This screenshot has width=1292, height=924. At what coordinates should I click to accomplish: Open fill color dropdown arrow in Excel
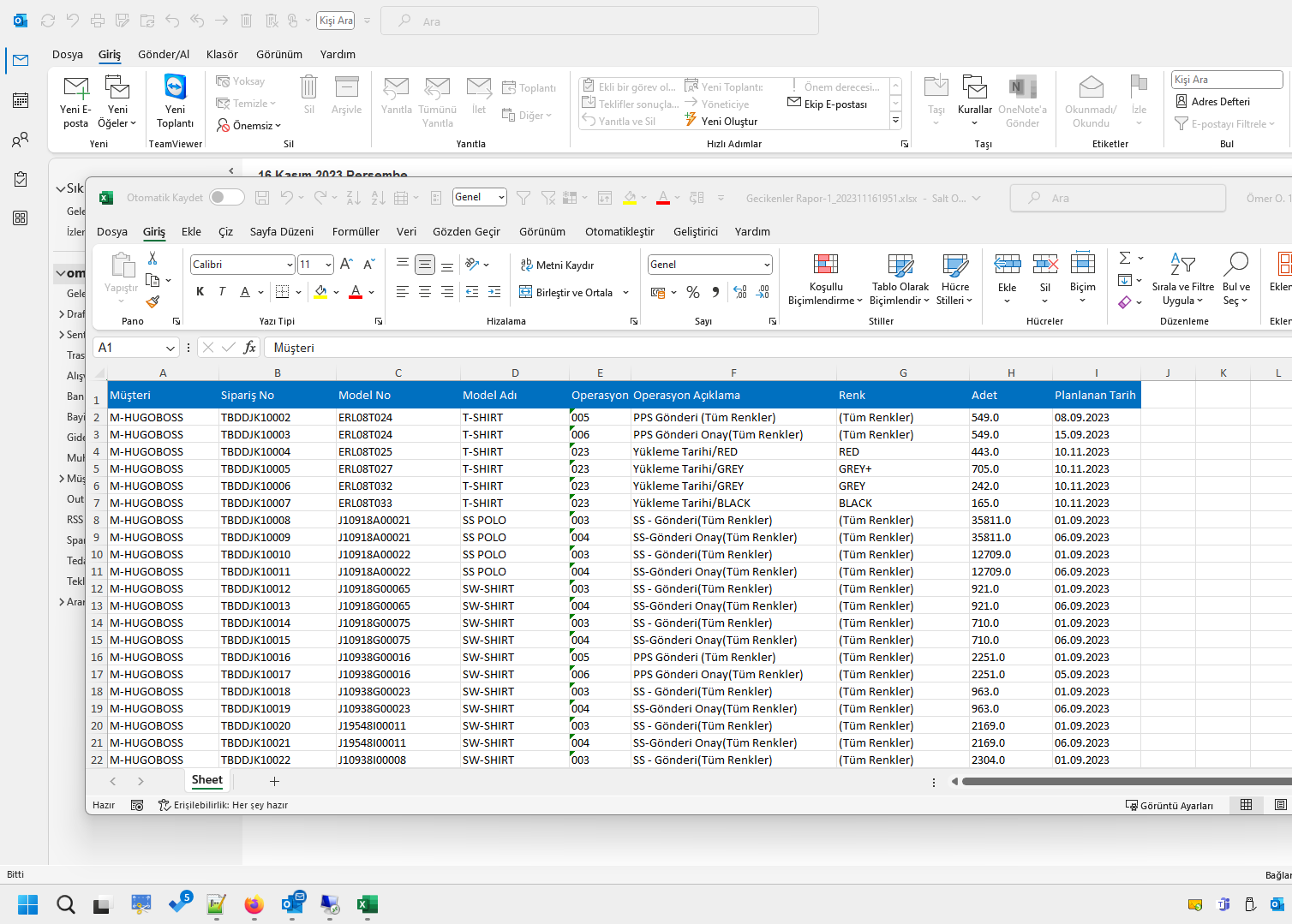(x=337, y=292)
